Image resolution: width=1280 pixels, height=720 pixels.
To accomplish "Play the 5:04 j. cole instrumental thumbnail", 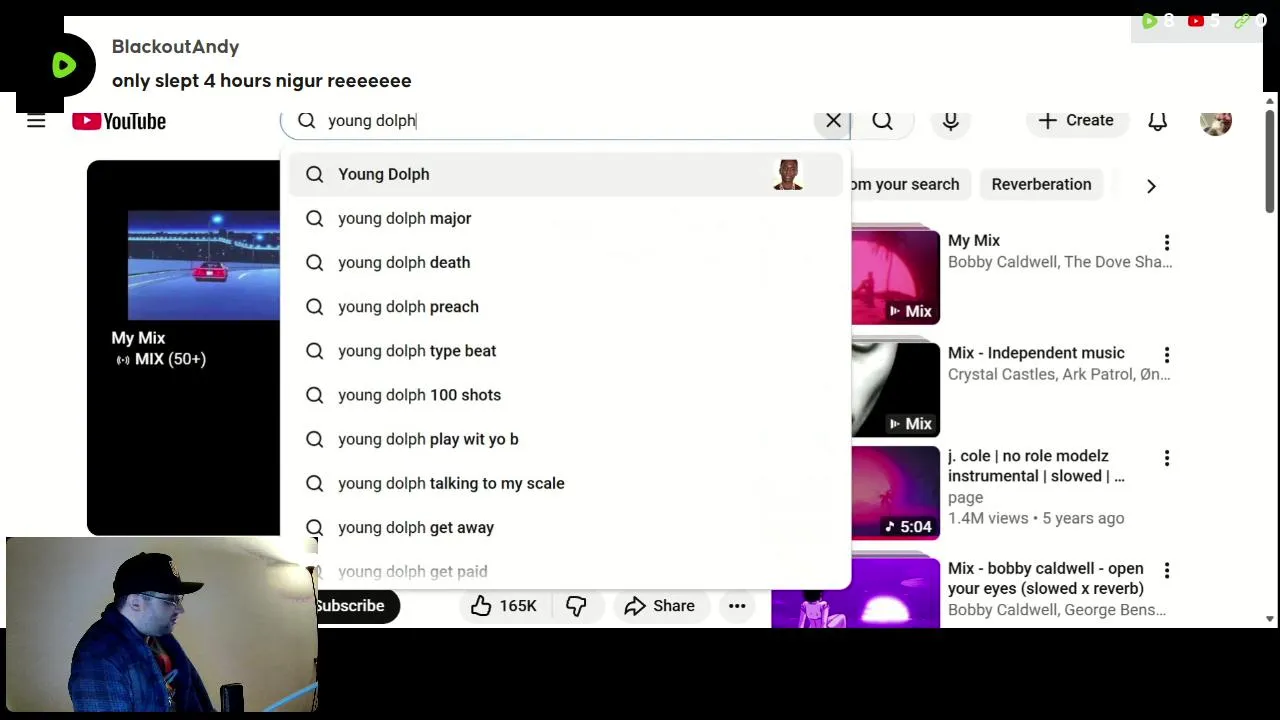I will (x=896, y=493).
